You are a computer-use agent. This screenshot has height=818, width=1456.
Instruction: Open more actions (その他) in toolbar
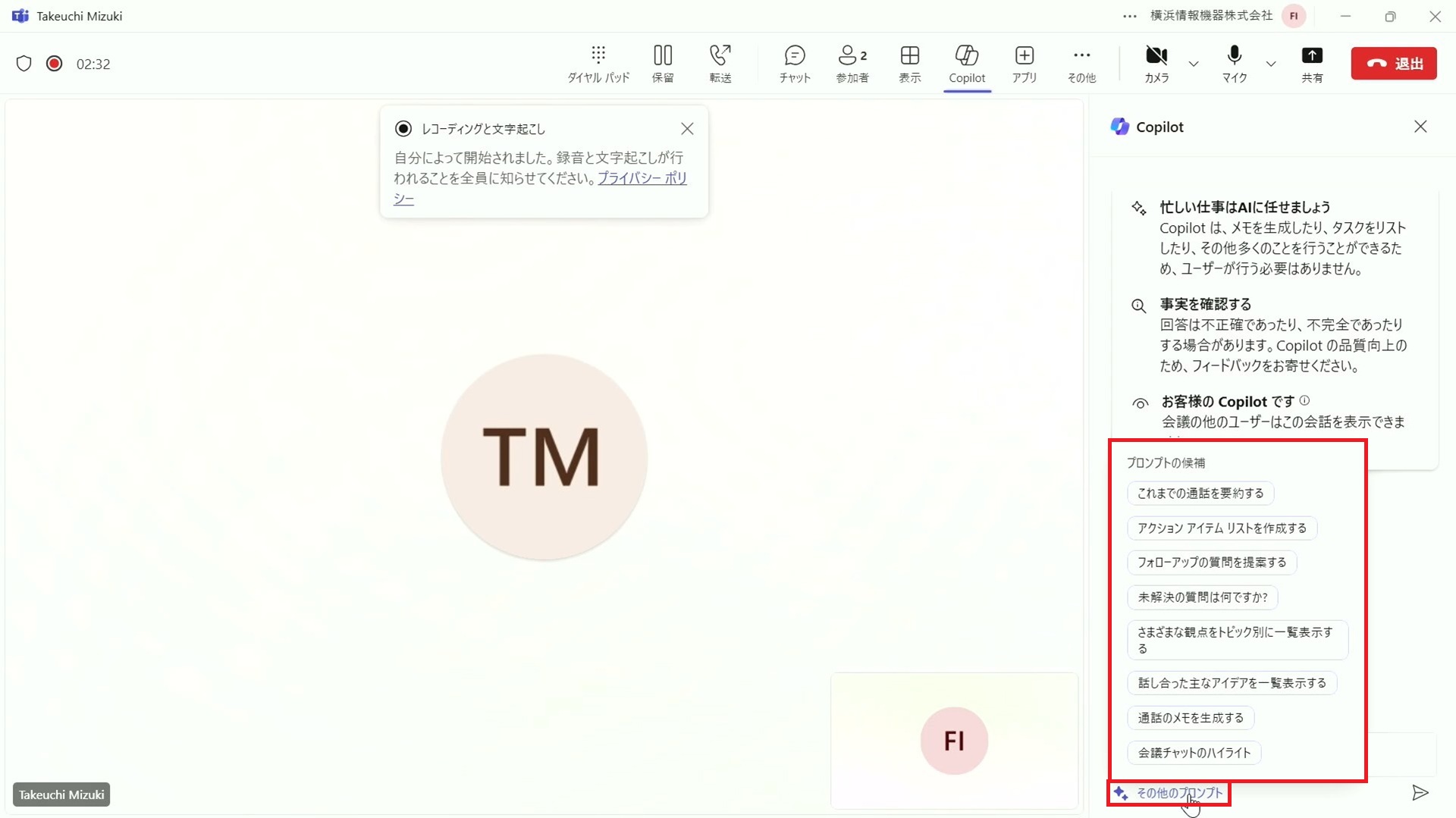tap(1082, 64)
